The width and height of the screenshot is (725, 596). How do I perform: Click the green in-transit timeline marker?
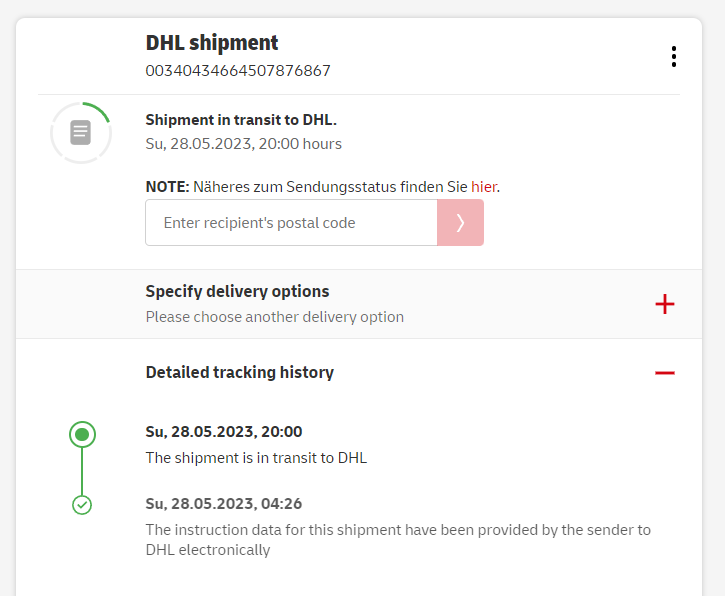[82, 434]
